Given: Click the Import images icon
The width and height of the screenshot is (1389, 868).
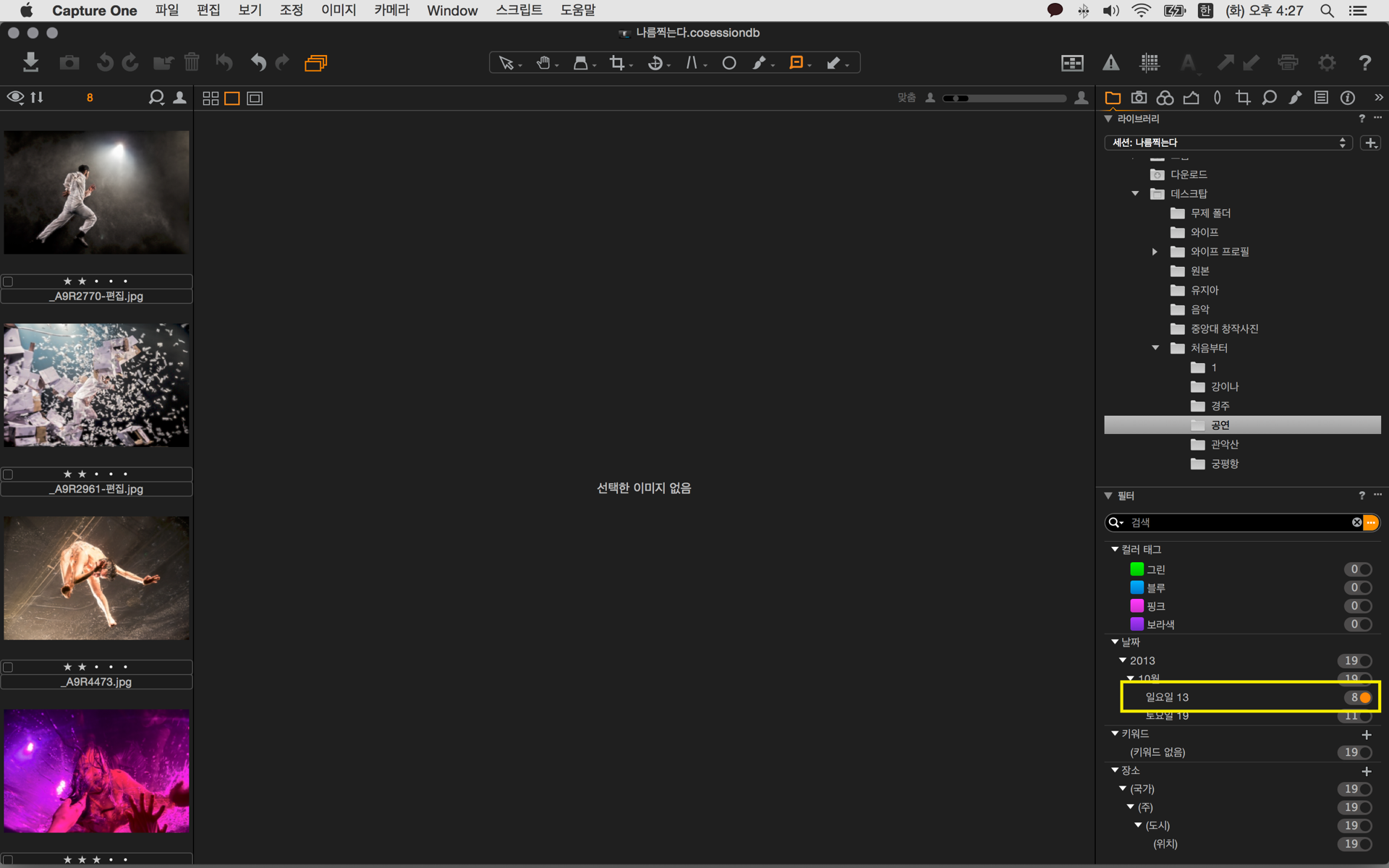Looking at the screenshot, I should pyautogui.click(x=30, y=63).
